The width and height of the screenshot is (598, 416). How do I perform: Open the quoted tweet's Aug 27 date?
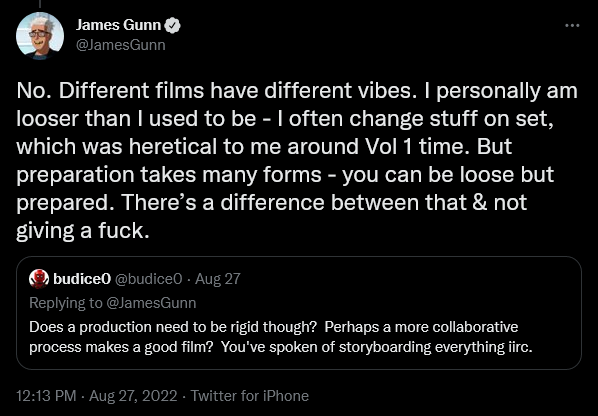(x=218, y=279)
